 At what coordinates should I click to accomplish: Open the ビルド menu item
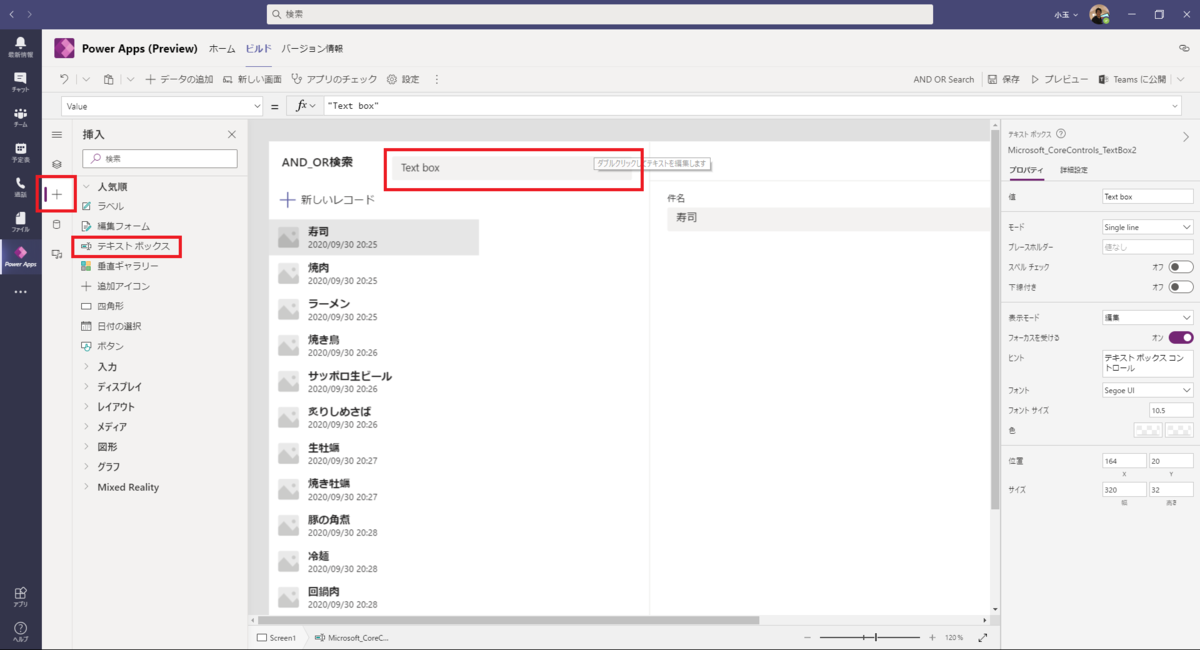258,47
